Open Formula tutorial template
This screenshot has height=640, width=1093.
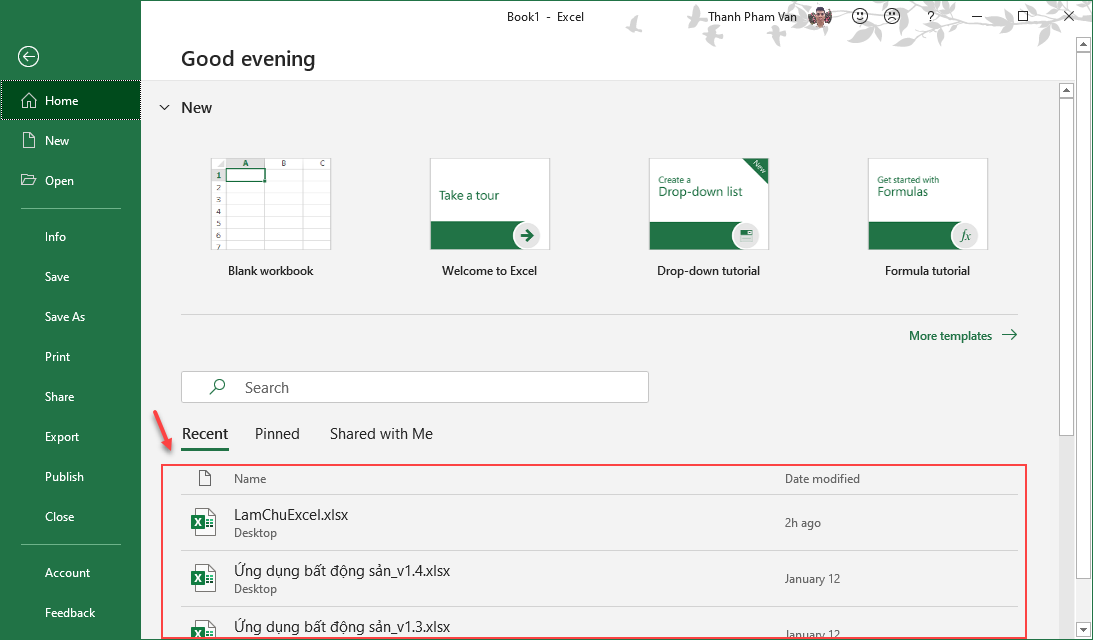pos(927,218)
